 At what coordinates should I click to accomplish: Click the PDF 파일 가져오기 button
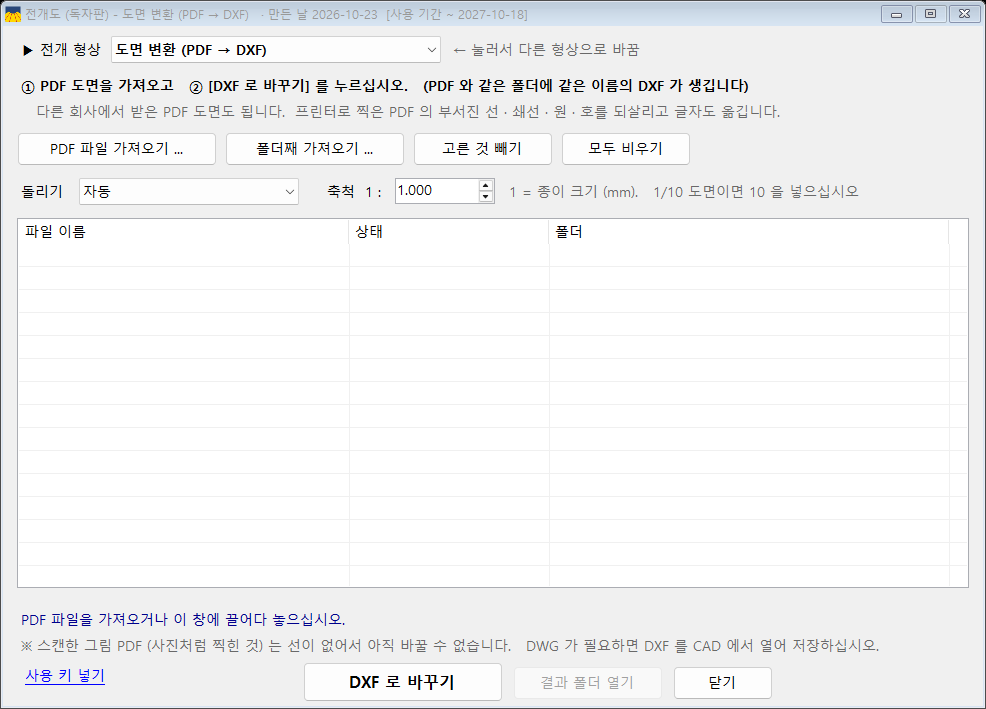point(117,149)
